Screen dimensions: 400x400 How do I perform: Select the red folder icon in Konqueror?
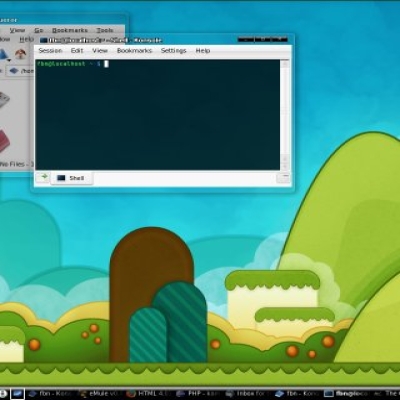tap(4, 141)
